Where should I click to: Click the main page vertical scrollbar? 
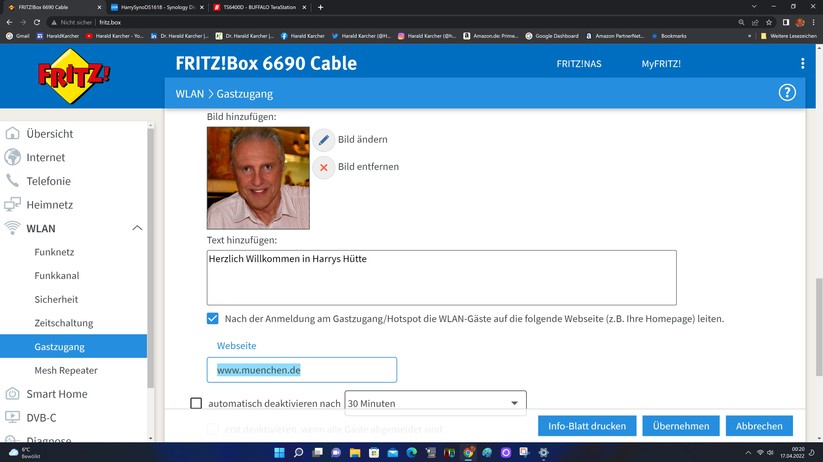[819, 327]
